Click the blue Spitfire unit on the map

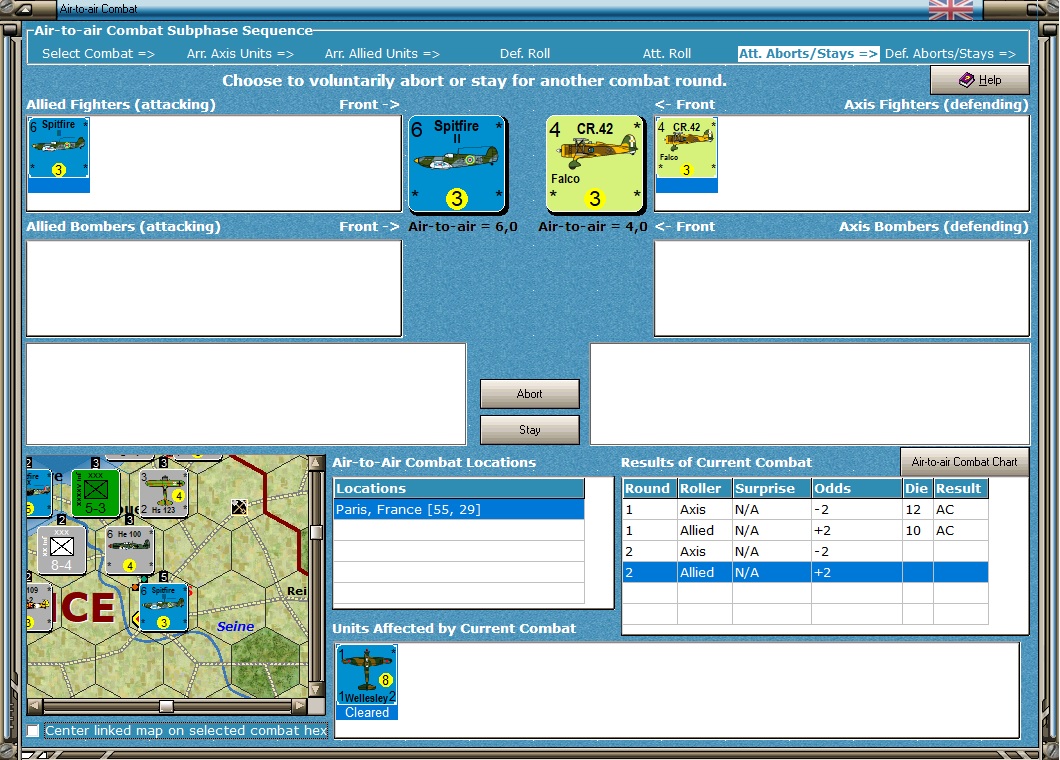coord(164,607)
